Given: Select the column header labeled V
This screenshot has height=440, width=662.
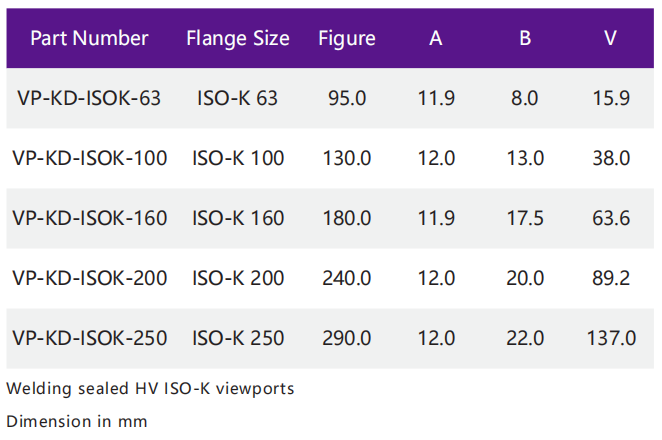Looking at the screenshot, I should [611, 39].
